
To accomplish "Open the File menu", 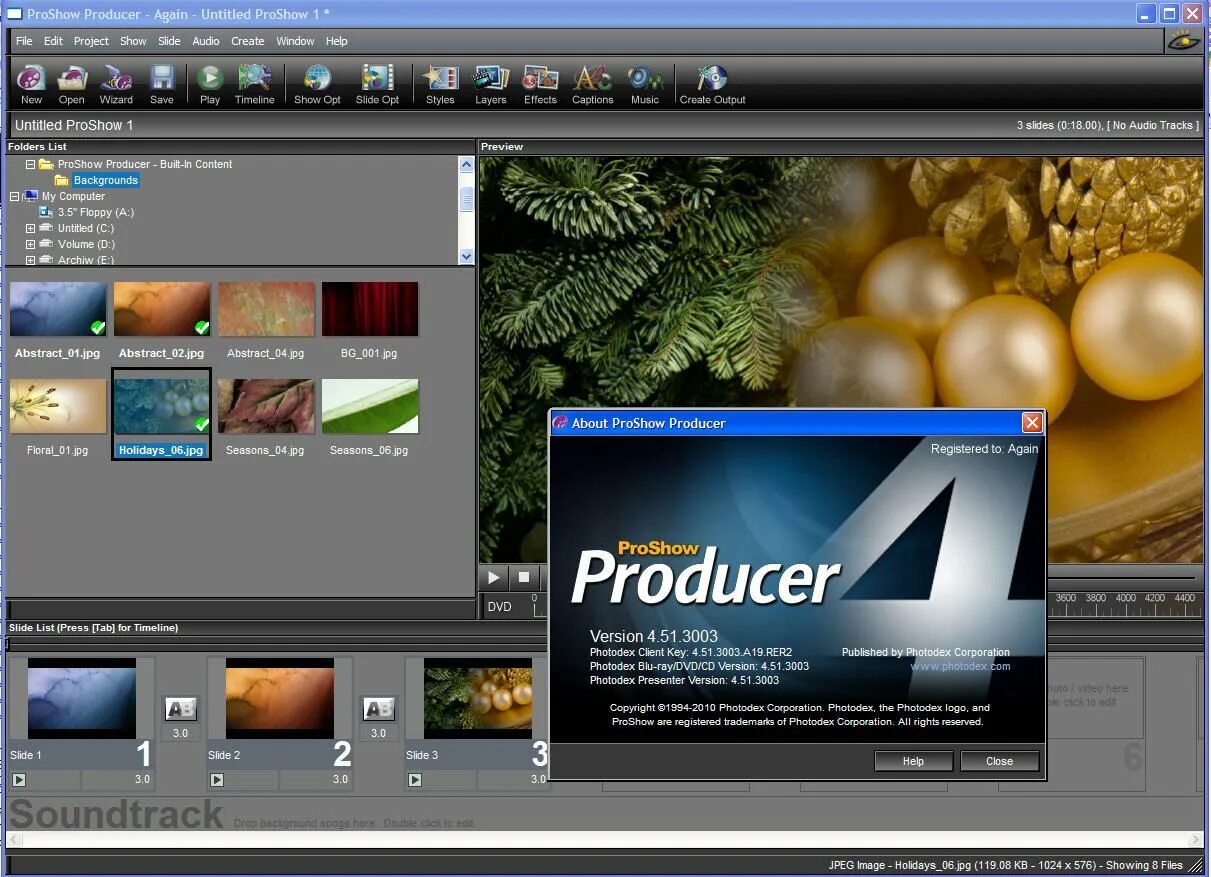I will 24,41.
